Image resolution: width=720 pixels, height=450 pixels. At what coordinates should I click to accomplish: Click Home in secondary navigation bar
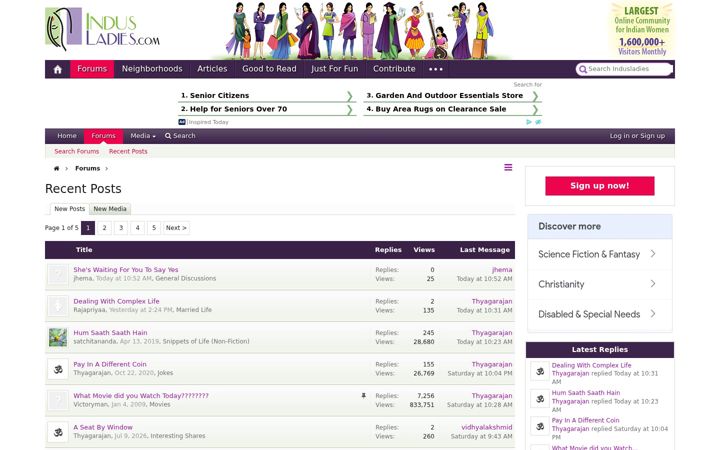point(67,136)
